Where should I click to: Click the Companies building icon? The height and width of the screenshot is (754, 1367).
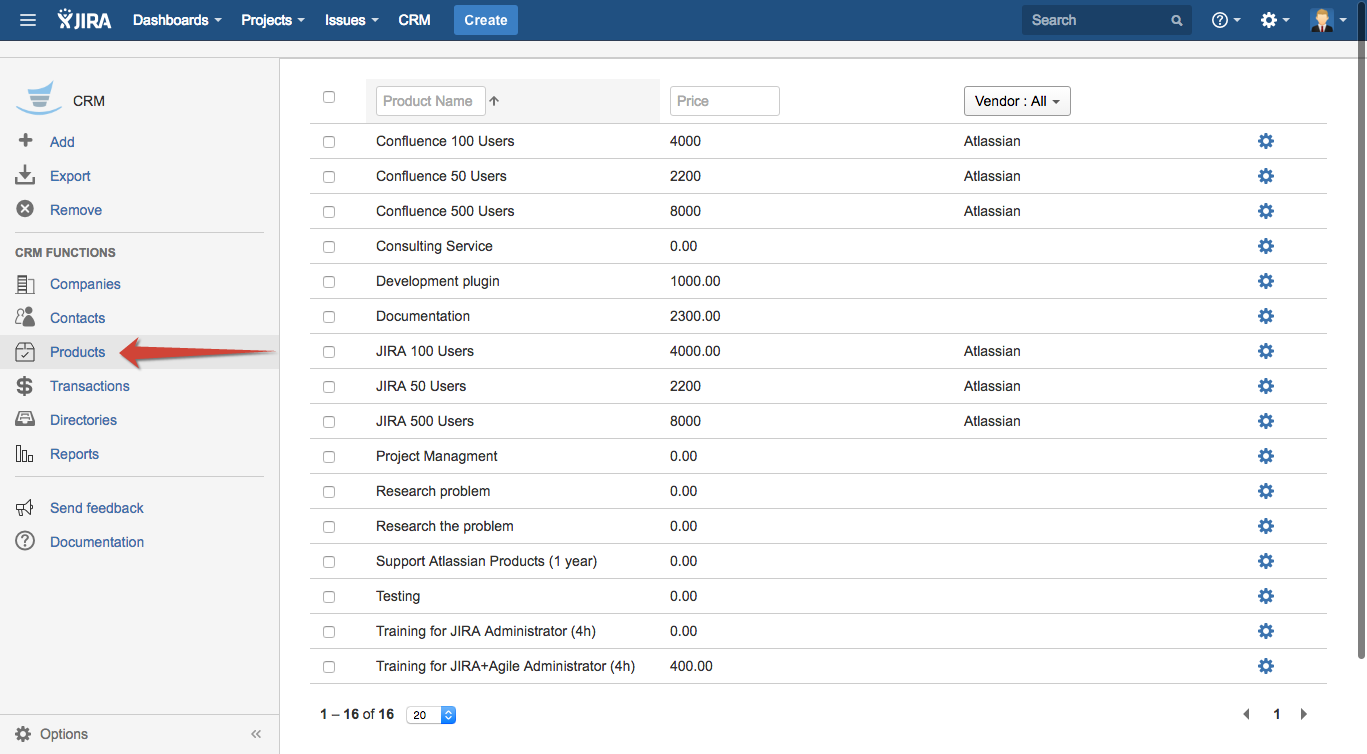click(25, 284)
